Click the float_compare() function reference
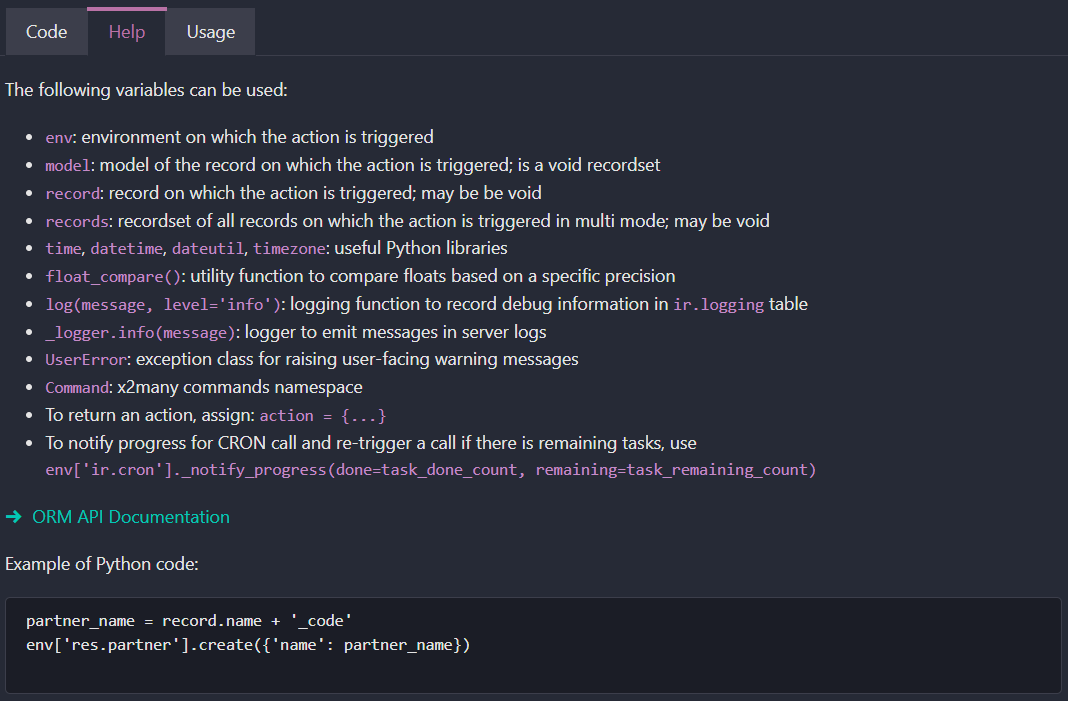1068x701 pixels. point(113,276)
